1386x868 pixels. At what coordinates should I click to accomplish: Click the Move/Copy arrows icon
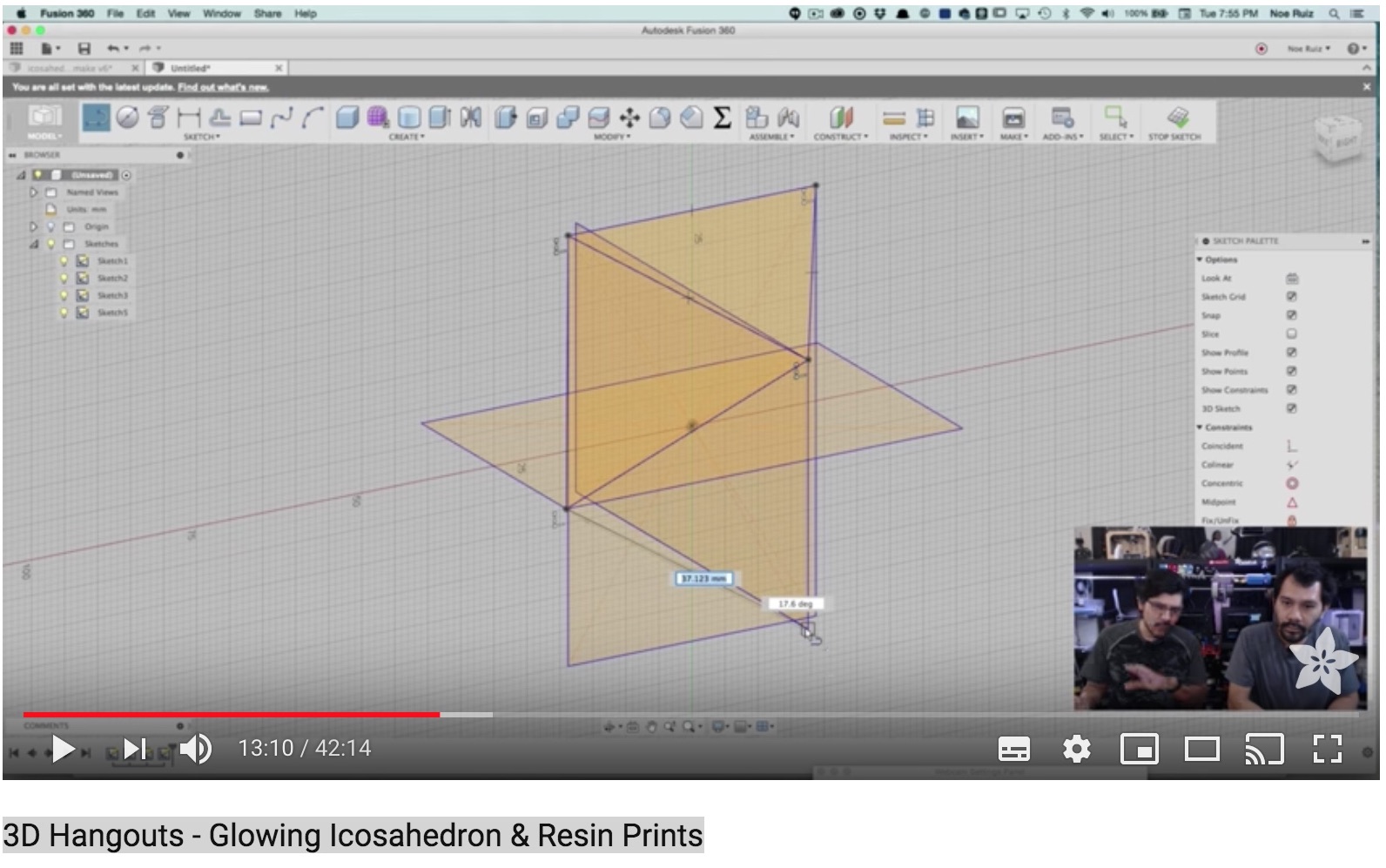(629, 118)
